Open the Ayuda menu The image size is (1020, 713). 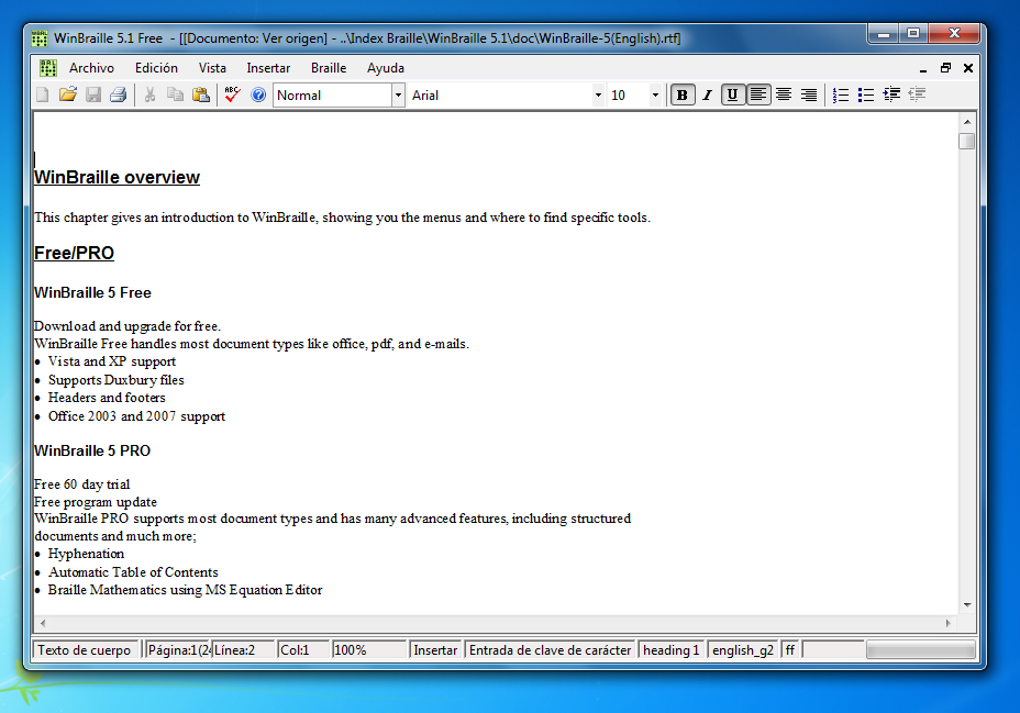[385, 68]
